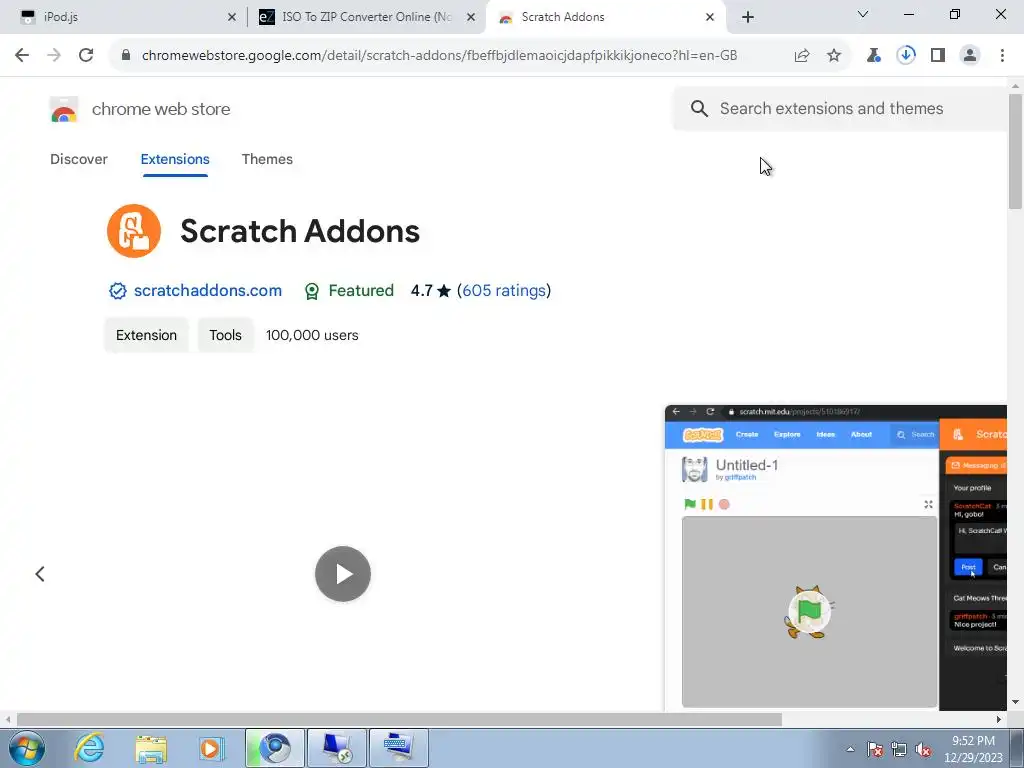Click the browser forward arrow
Viewport: 1024px width, 768px height.
pos(54,56)
